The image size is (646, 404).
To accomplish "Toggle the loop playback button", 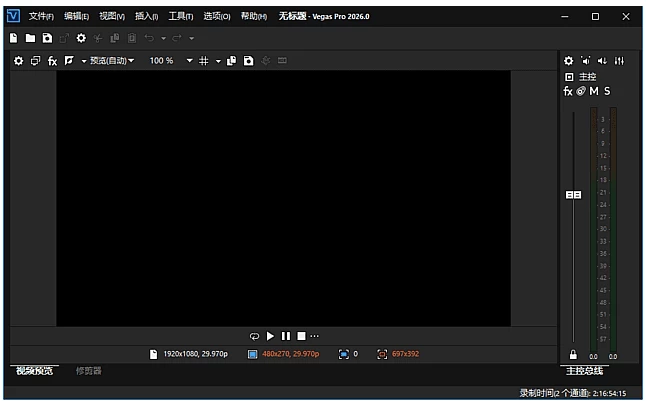I will pyautogui.click(x=255, y=336).
